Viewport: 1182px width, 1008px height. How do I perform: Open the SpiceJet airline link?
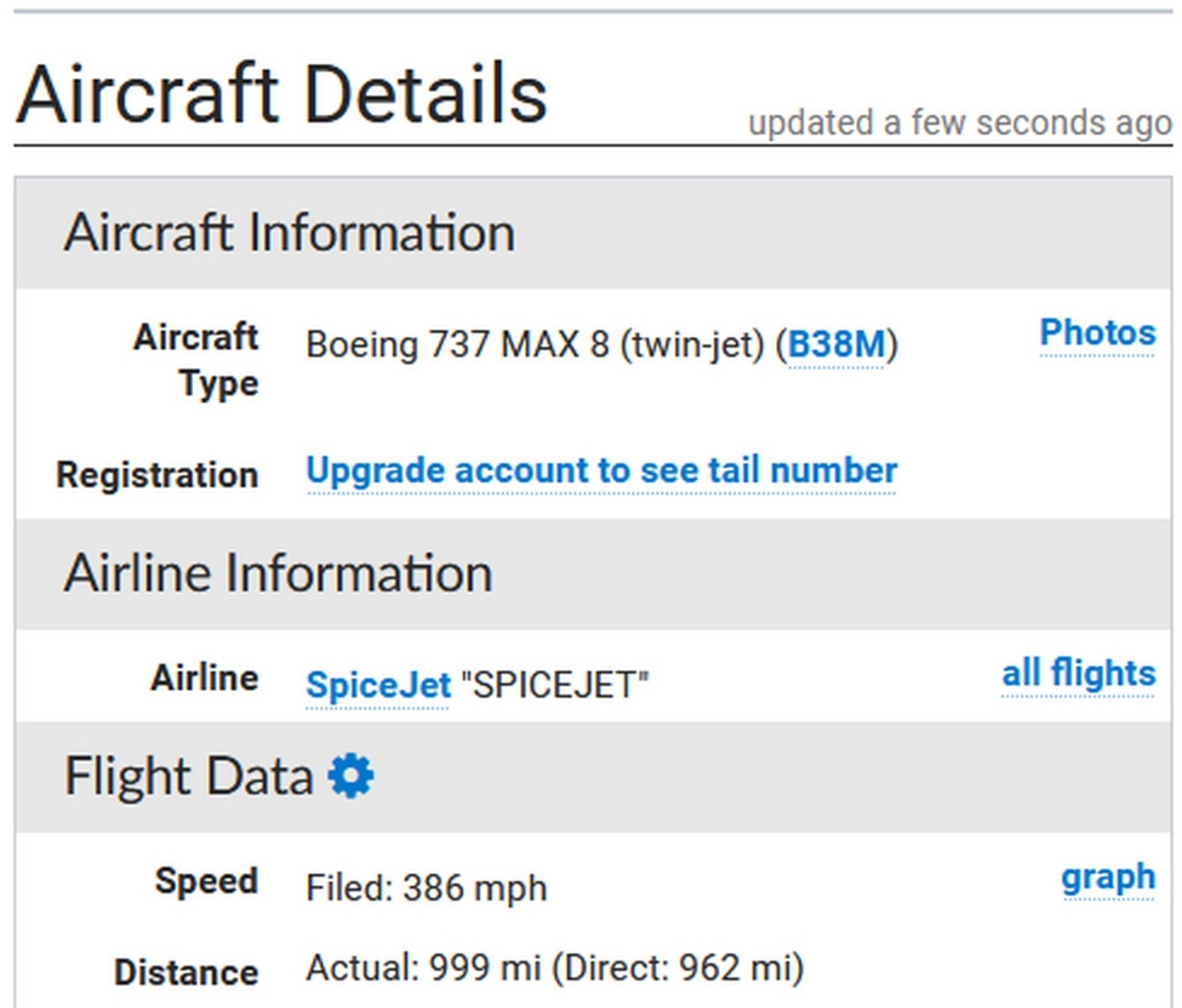pyautogui.click(x=378, y=684)
